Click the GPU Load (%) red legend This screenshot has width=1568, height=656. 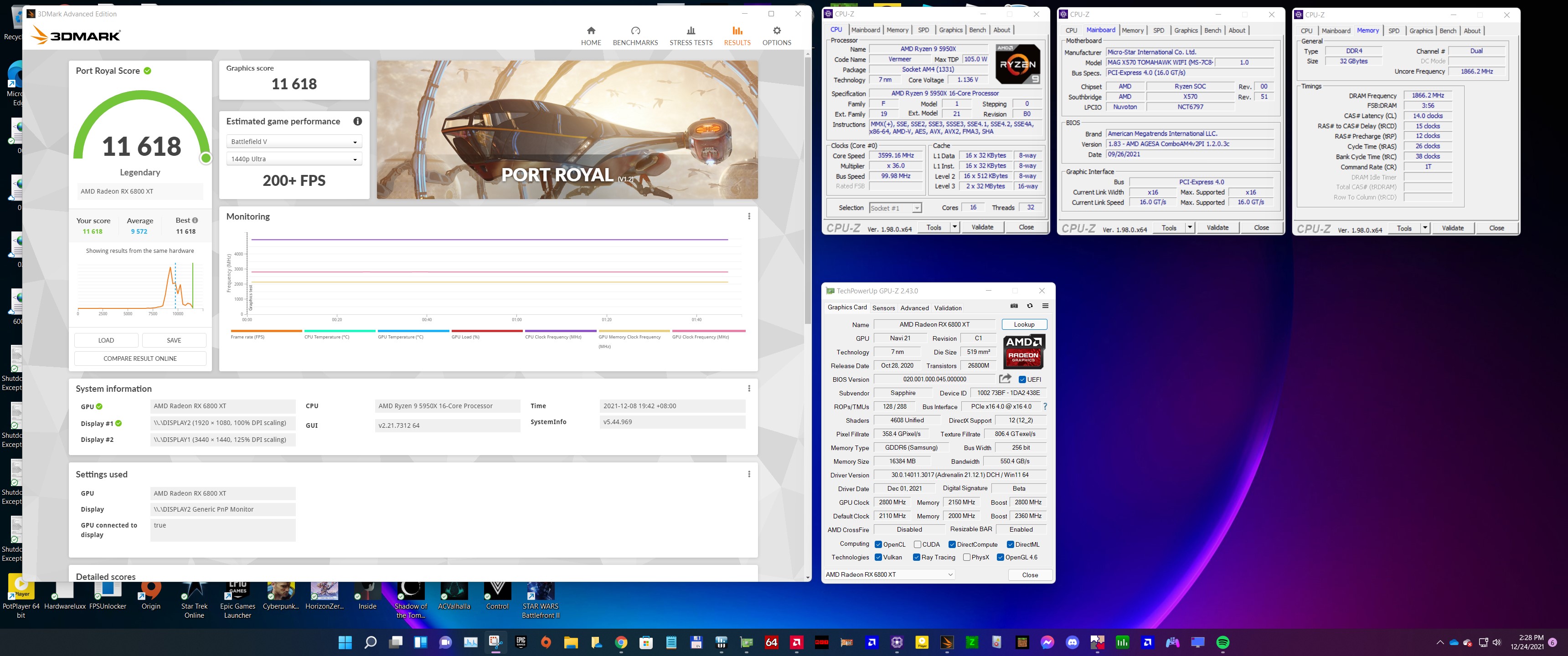tap(487, 334)
